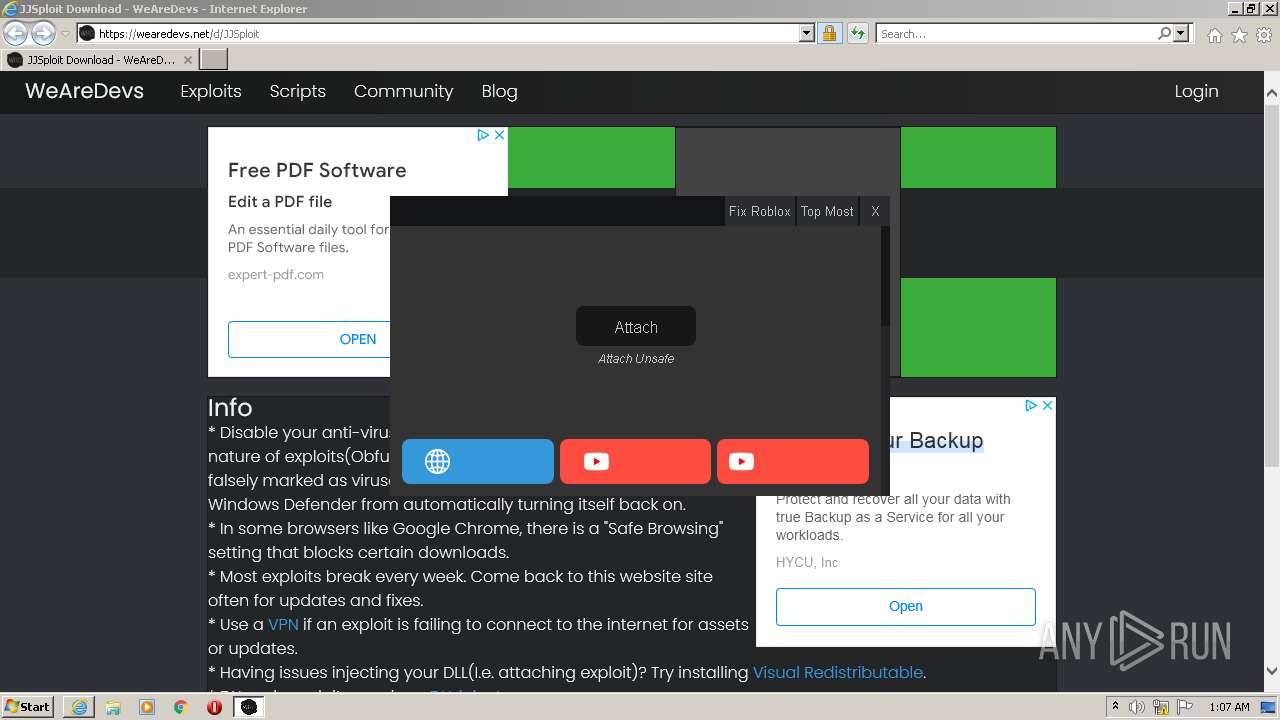Open the Community menu item
Viewport: 1280px width, 720px height.
403,91
